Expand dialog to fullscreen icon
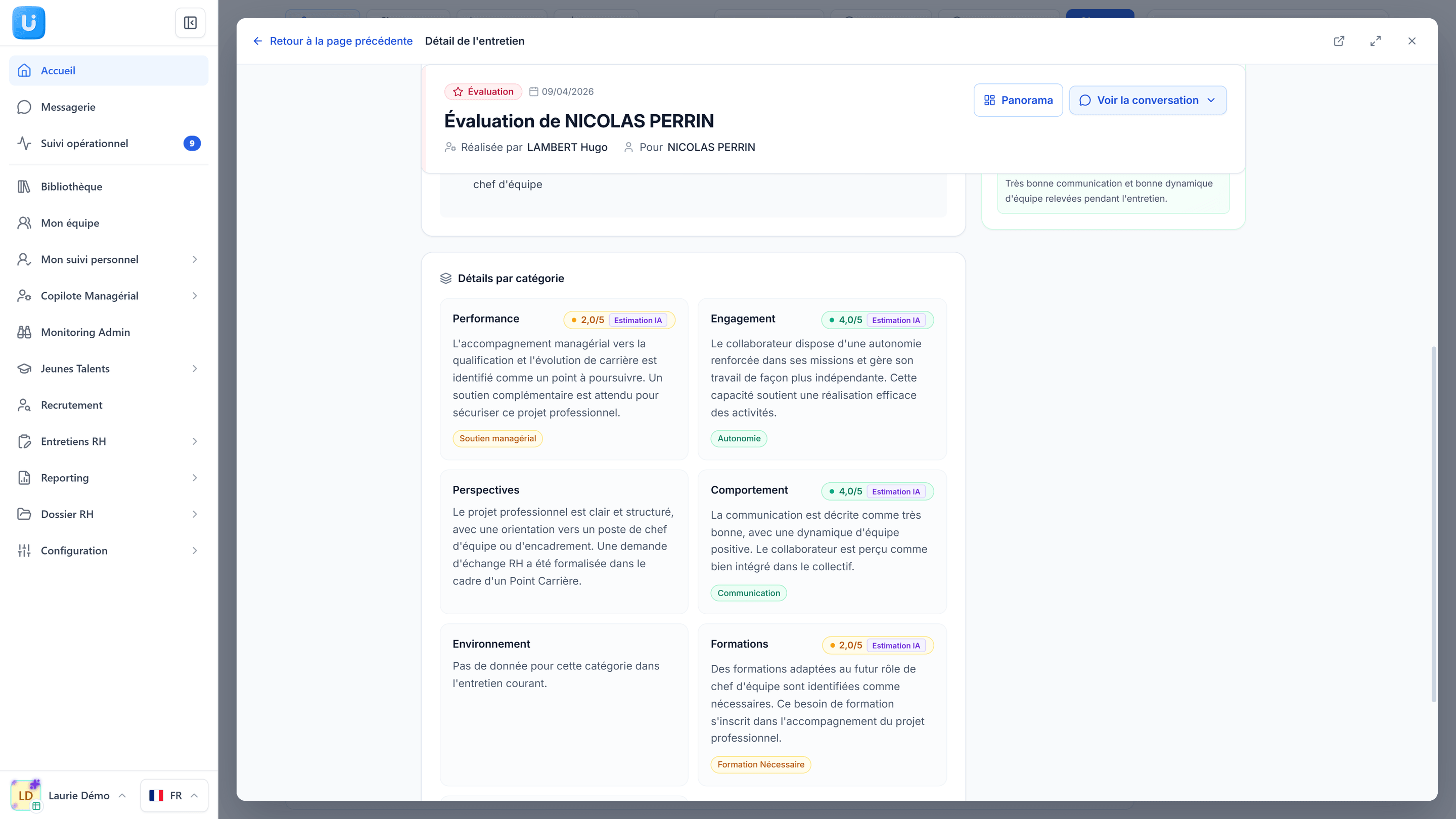1456x819 pixels. 1375,40
